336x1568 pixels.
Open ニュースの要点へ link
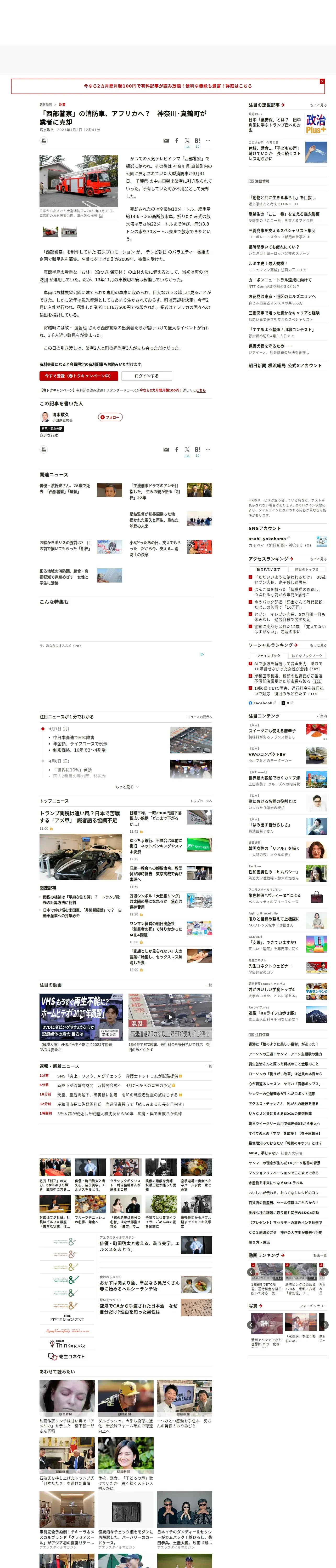(x=199, y=717)
